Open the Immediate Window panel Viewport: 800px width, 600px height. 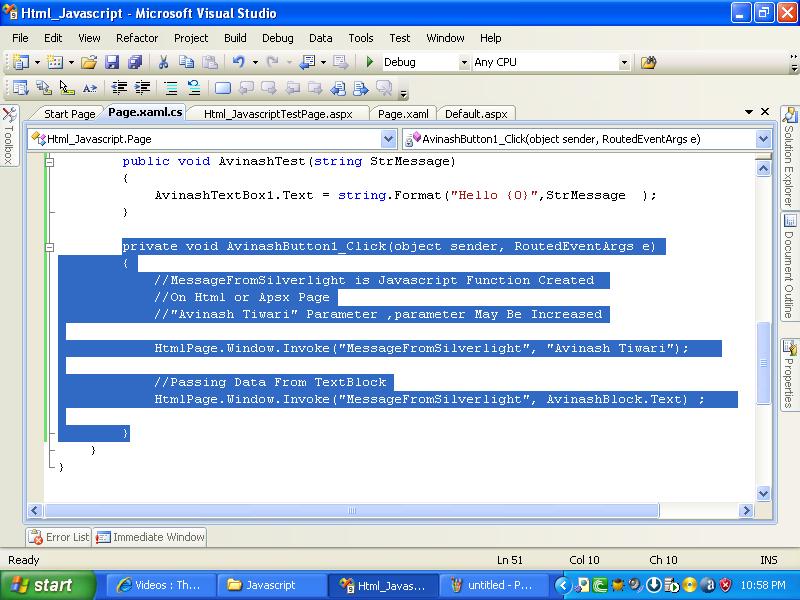coord(150,537)
